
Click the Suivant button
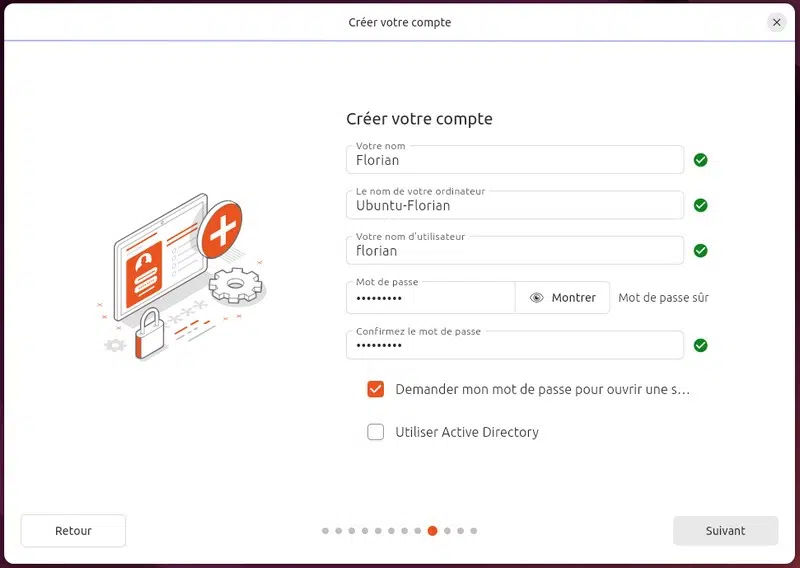click(725, 531)
